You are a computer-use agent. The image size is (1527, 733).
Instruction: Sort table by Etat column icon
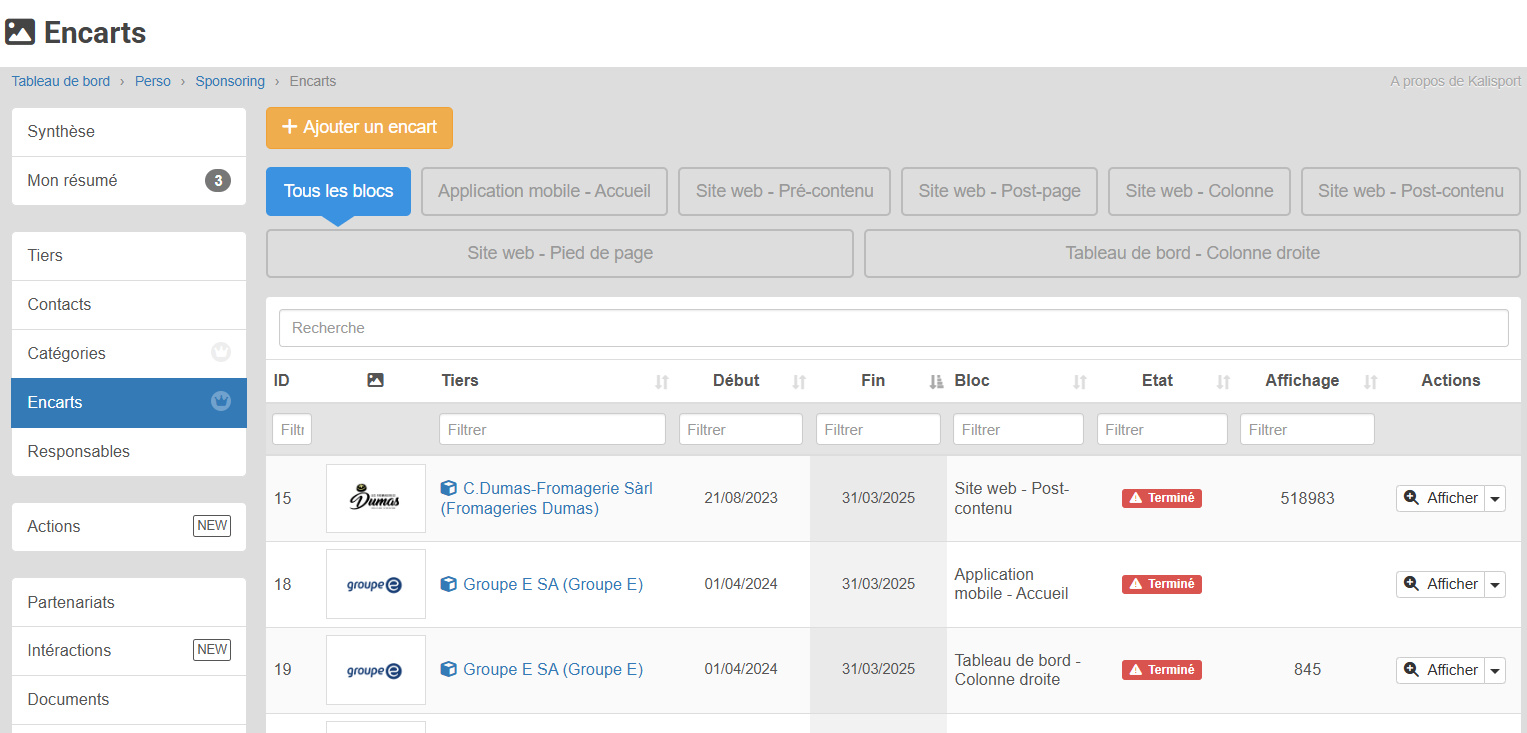pyautogui.click(x=1223, y=381)
